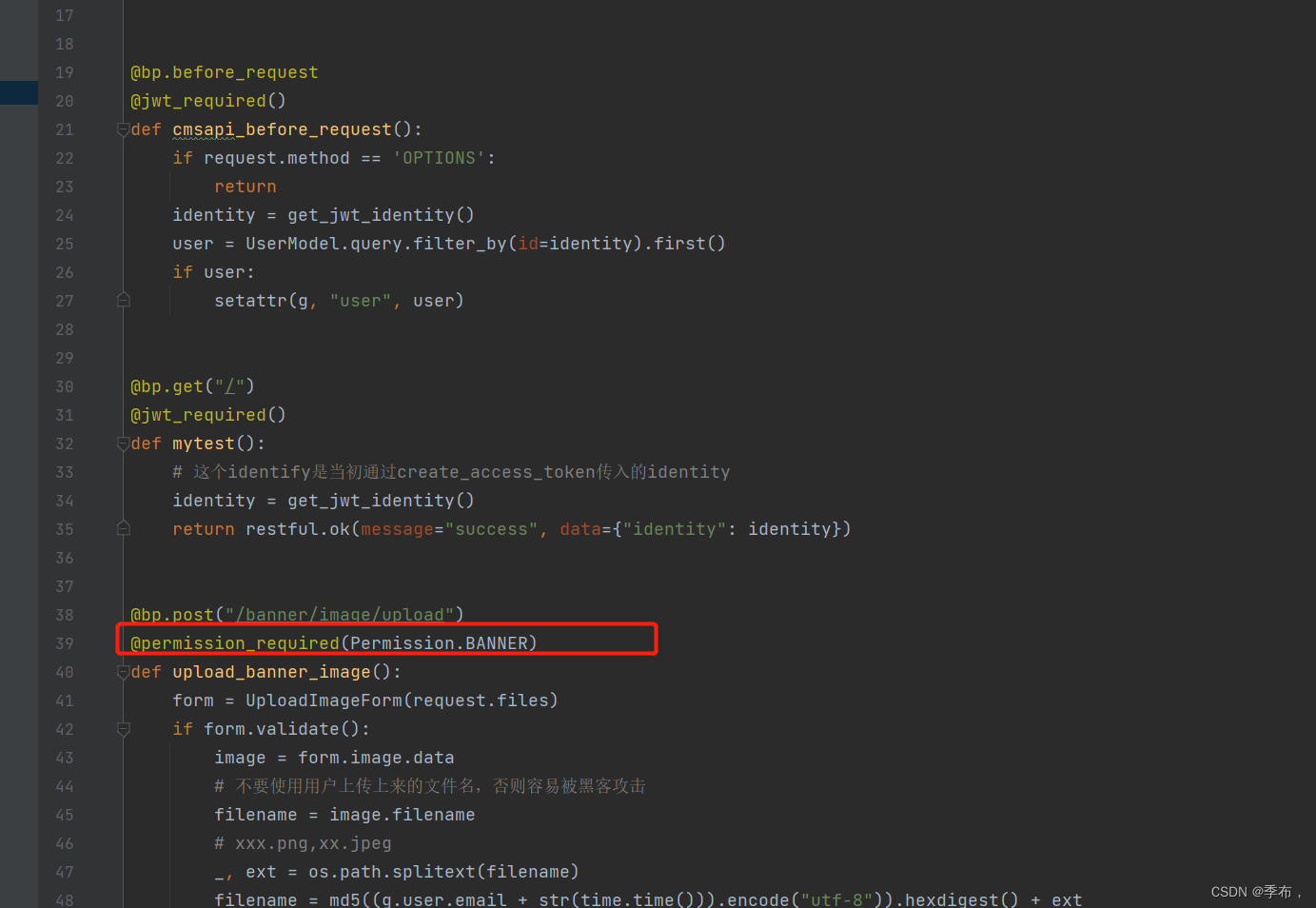The height and width of the screenshot is (908, 1316).
Task: Collapse the cmsapi_before_request function fold marker
Action: click(123, 129)
